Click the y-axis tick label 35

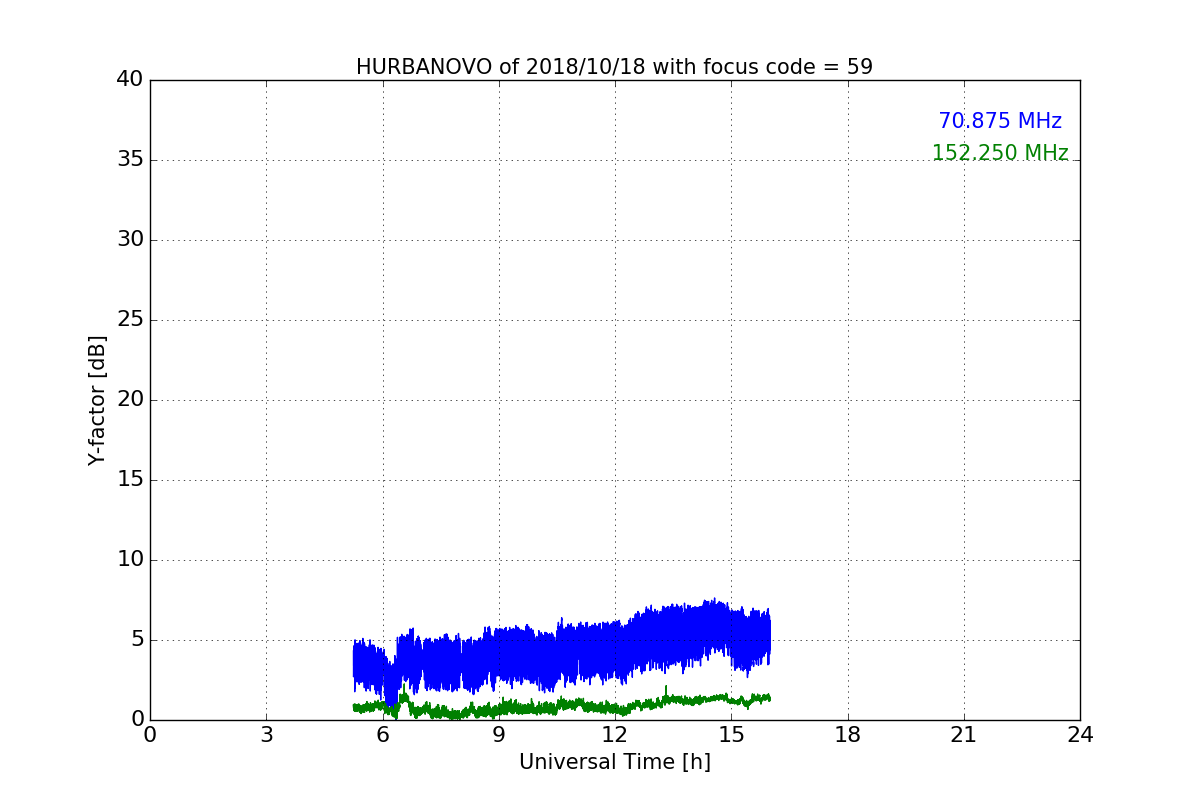click(x=130, y=160)
